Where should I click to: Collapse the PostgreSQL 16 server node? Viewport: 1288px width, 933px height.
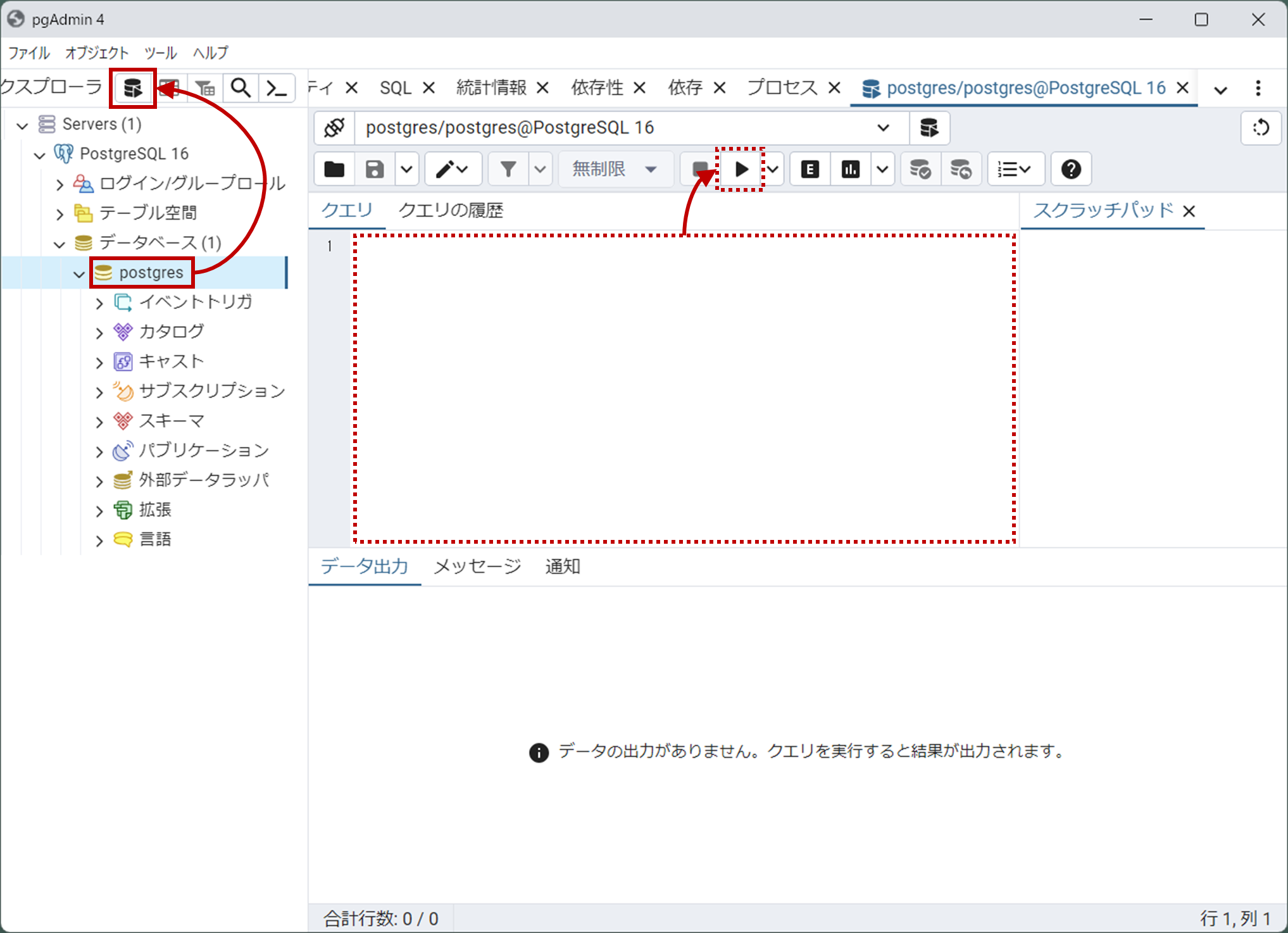click(x=39, y=155)
